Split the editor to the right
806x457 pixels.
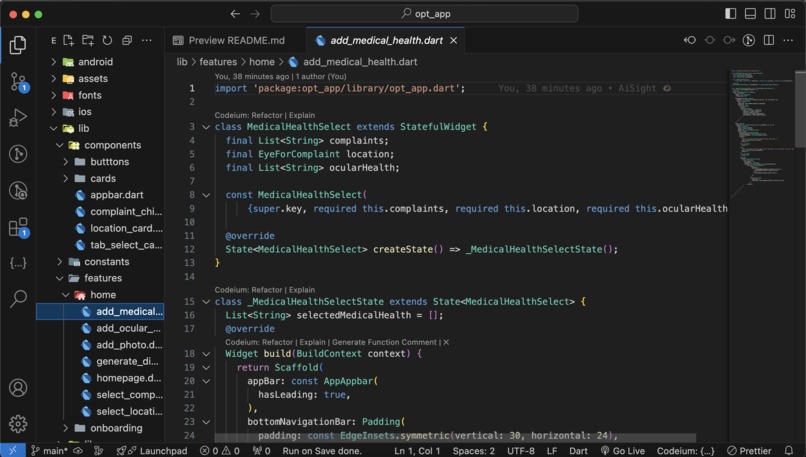768,40
